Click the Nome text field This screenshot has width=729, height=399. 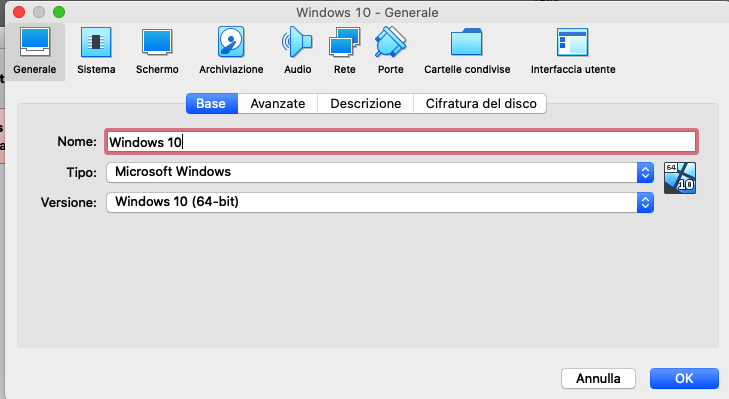pyautogui.click(x=401, y=142)
